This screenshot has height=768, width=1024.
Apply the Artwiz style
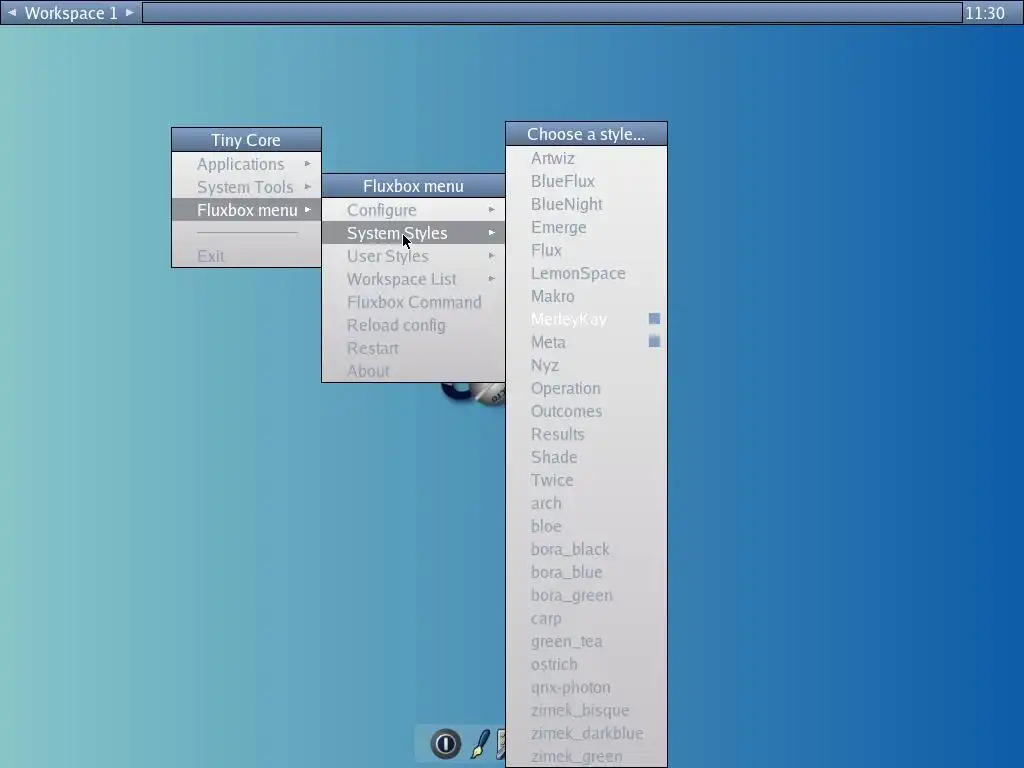tap(586, 158)
